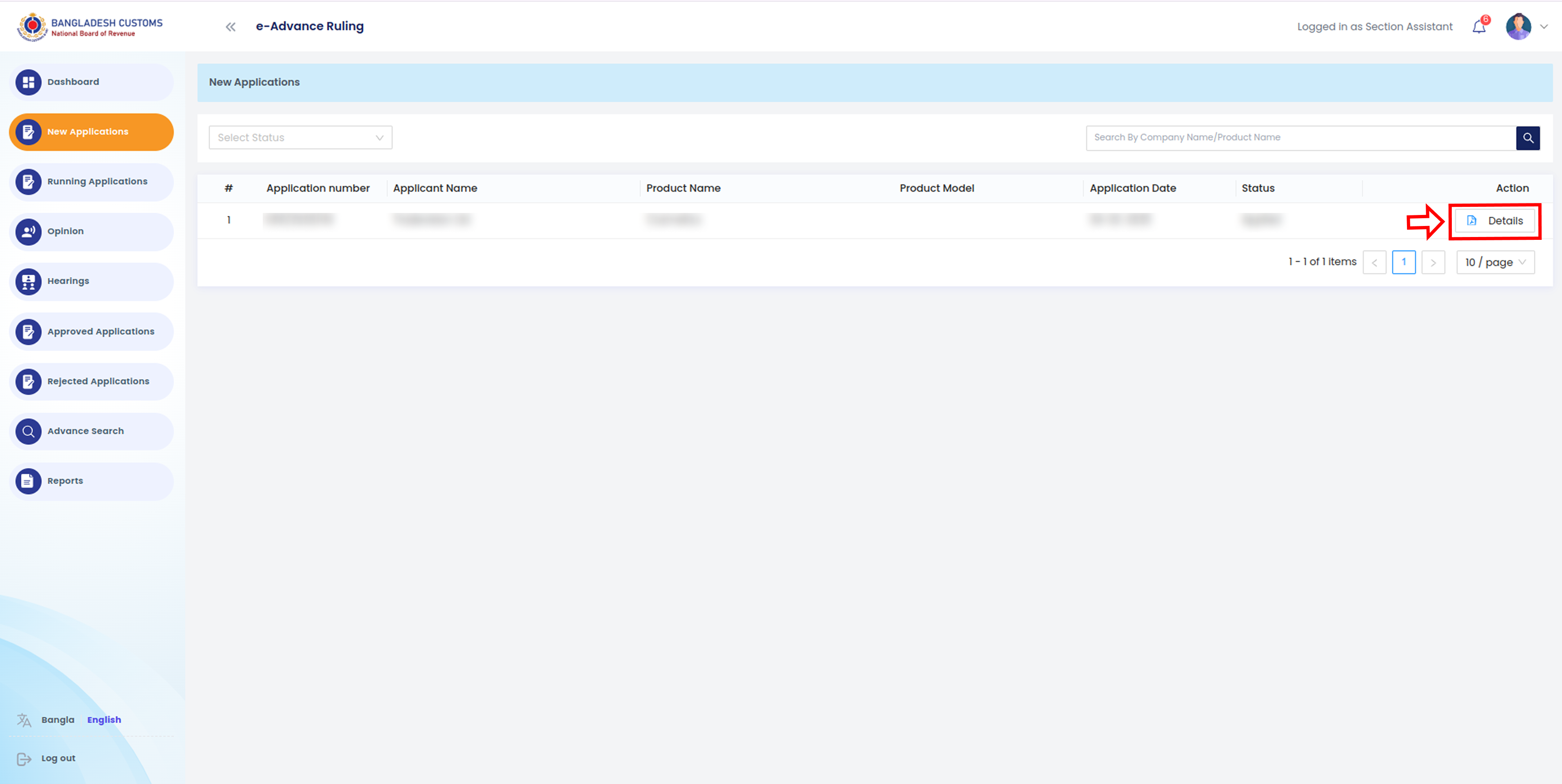The height and width of the screenshot is (784, 1562).
Task: Expand the profile menu chevron
Action: click(1544, 27)
